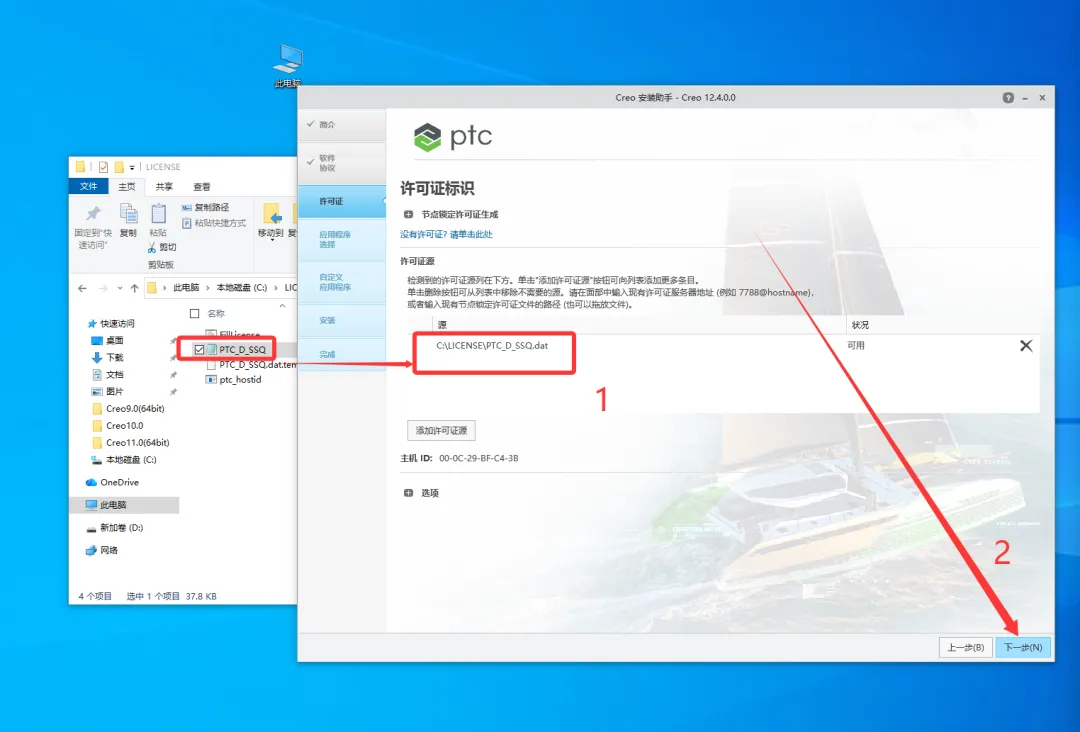This screenshot has width=1080, height=732.
Task: Switch to the 共享 ribbon tab in Explorer
Action: pos(164,187)
